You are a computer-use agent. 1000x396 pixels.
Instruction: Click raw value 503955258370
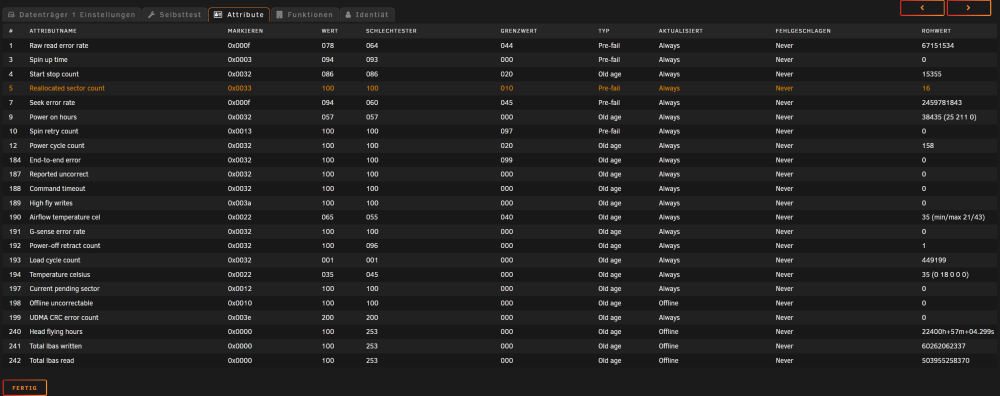point(945,360)
